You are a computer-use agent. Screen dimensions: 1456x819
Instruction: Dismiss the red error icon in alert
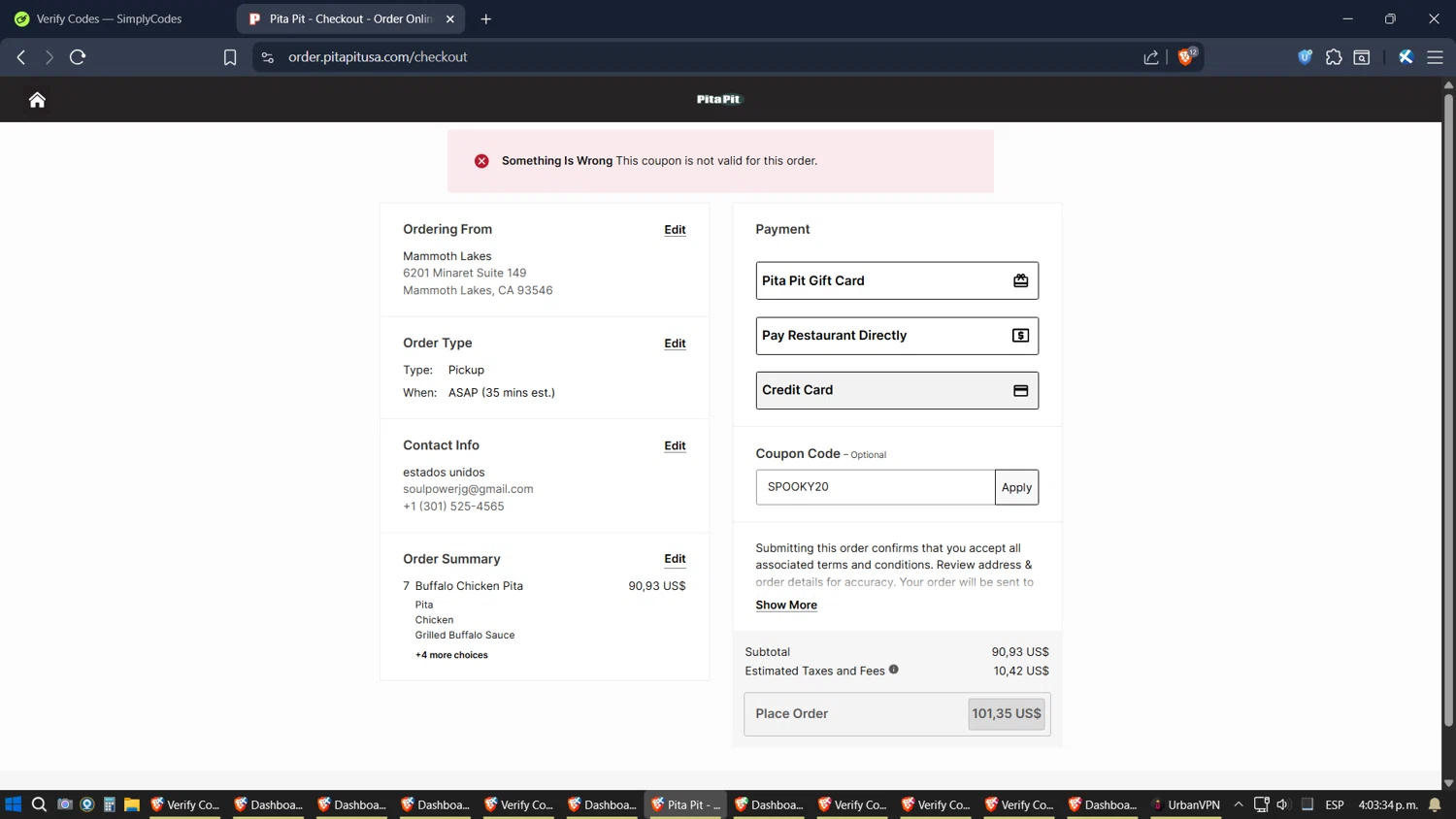pyautogui.click(x=481, y=161)
